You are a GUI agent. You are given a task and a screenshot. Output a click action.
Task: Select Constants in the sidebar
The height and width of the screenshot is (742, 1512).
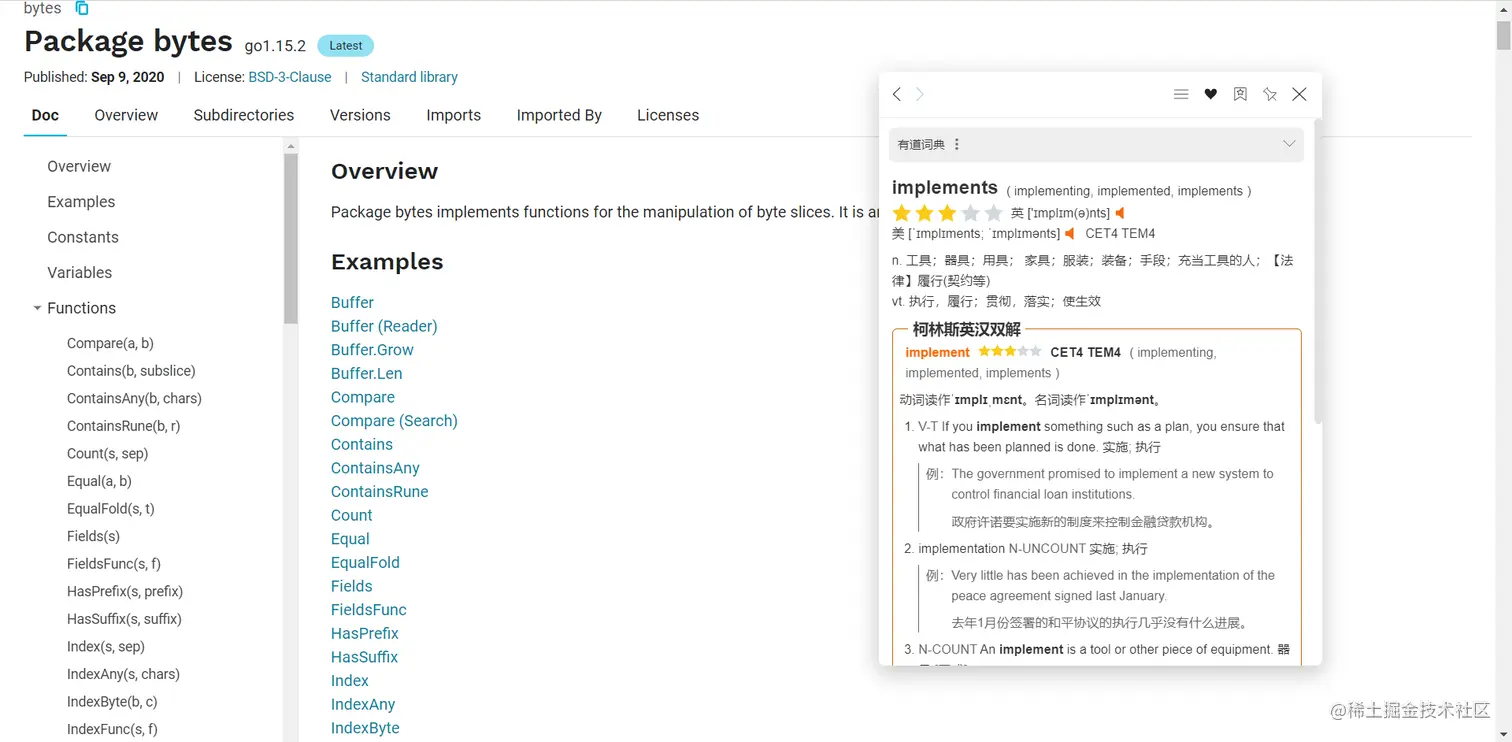(x=83, y=237)
